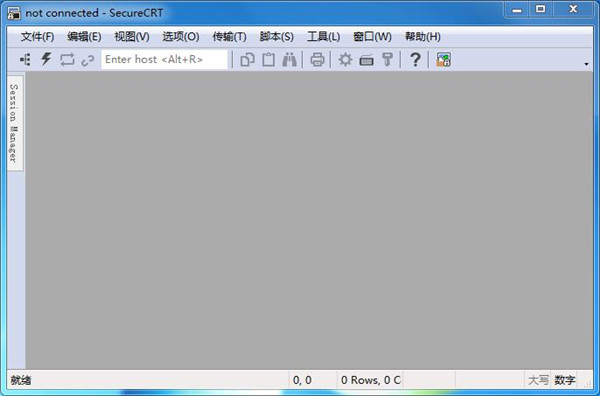Open the 文件(F) menu
Image resolution: width=600 pixels, height=396 pixels.
click(x=38, y=37)
